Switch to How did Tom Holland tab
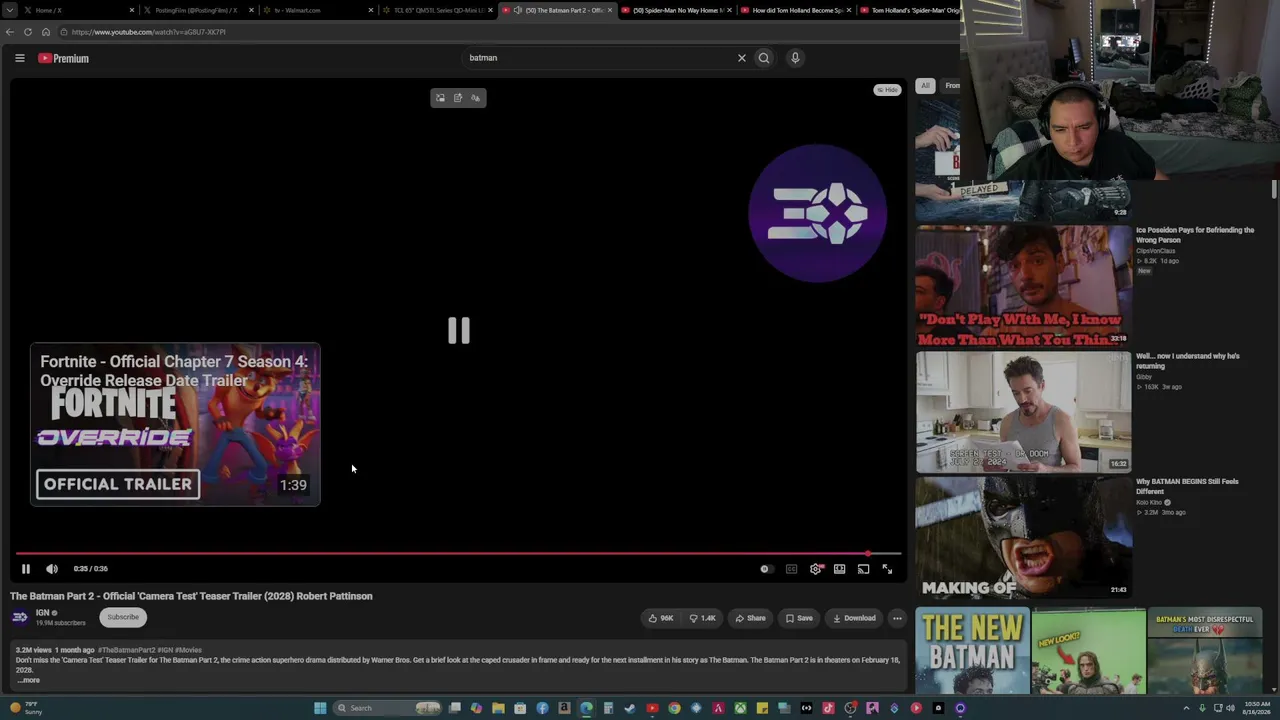The height and width of the screenshot is (720, 1280). pyautogui.click(x=798, y=10)
